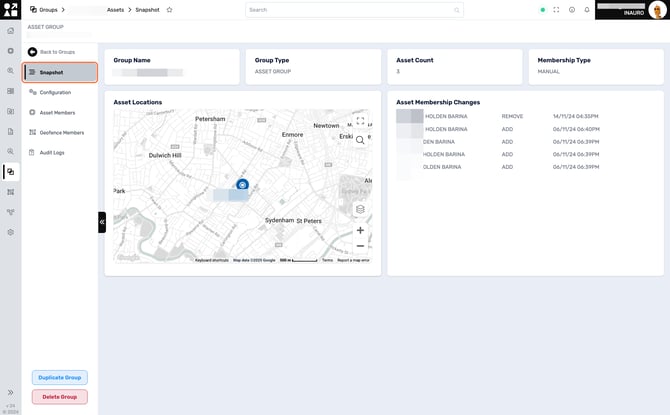
Task: Open the Geofence Members menu item
Action: [x=60, y=132]
